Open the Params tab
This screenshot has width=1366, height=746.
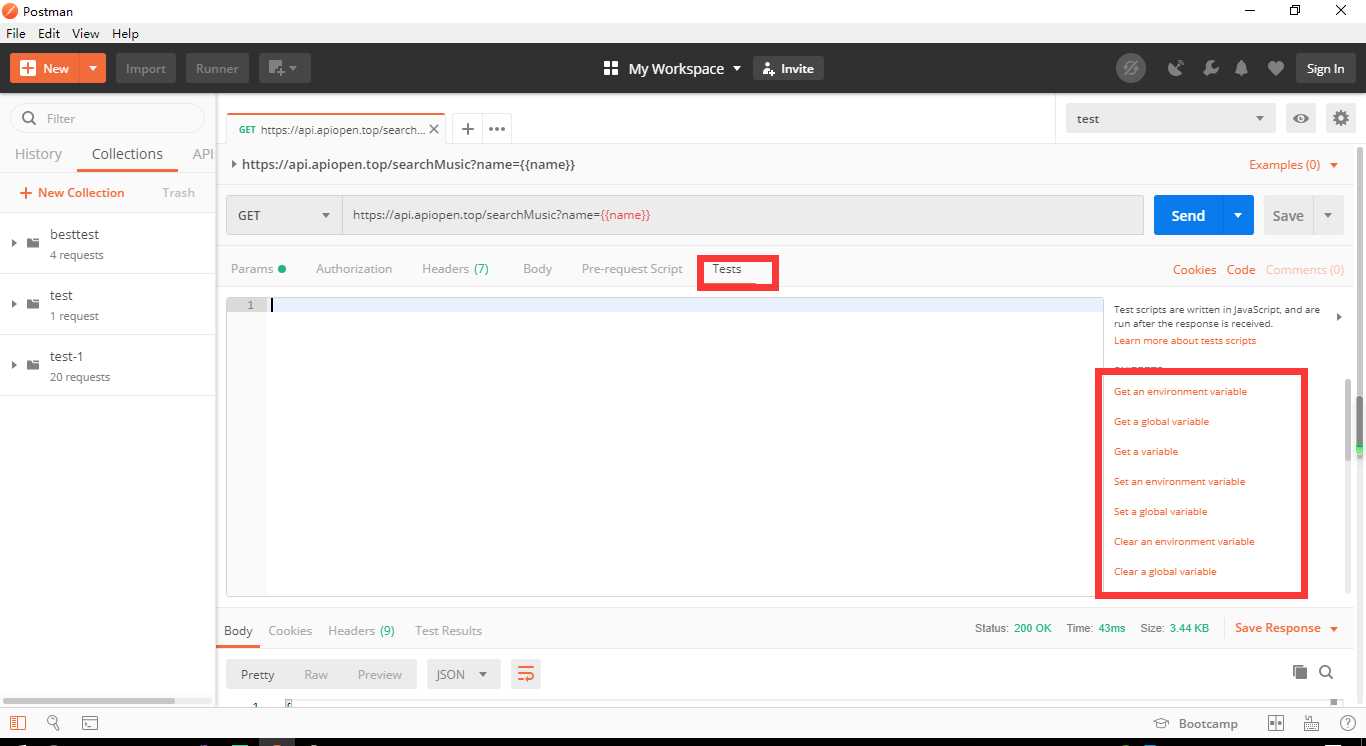pyautogui.click(x=258, y=269)
